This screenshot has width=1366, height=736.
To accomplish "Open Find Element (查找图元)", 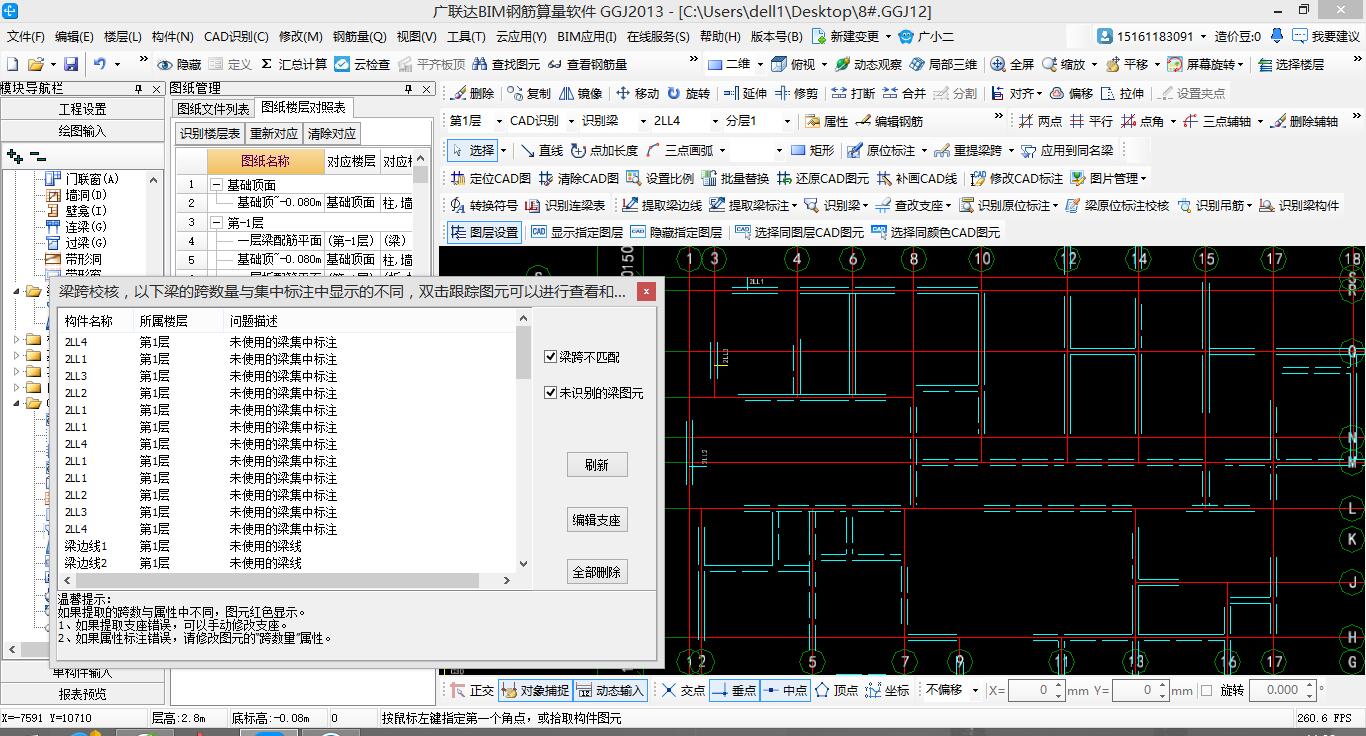I will pos(506,64).
